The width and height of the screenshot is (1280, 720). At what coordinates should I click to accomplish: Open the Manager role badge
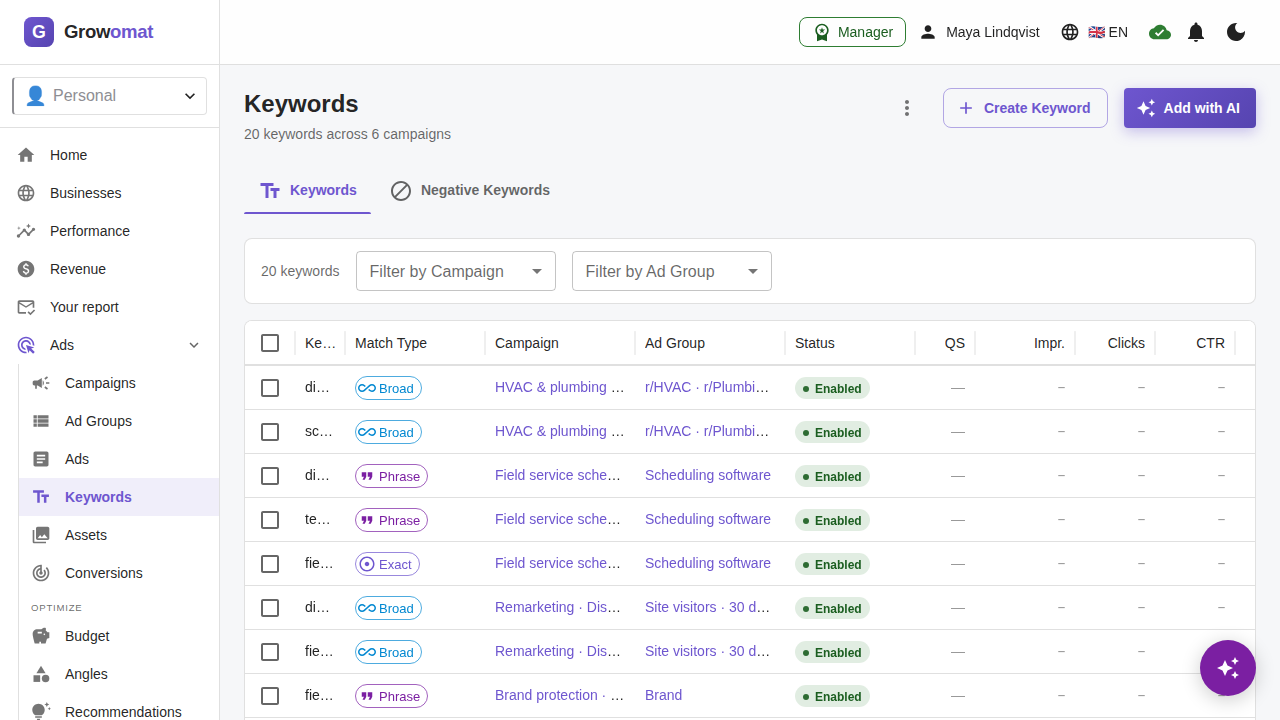click(x=852, y=32)
